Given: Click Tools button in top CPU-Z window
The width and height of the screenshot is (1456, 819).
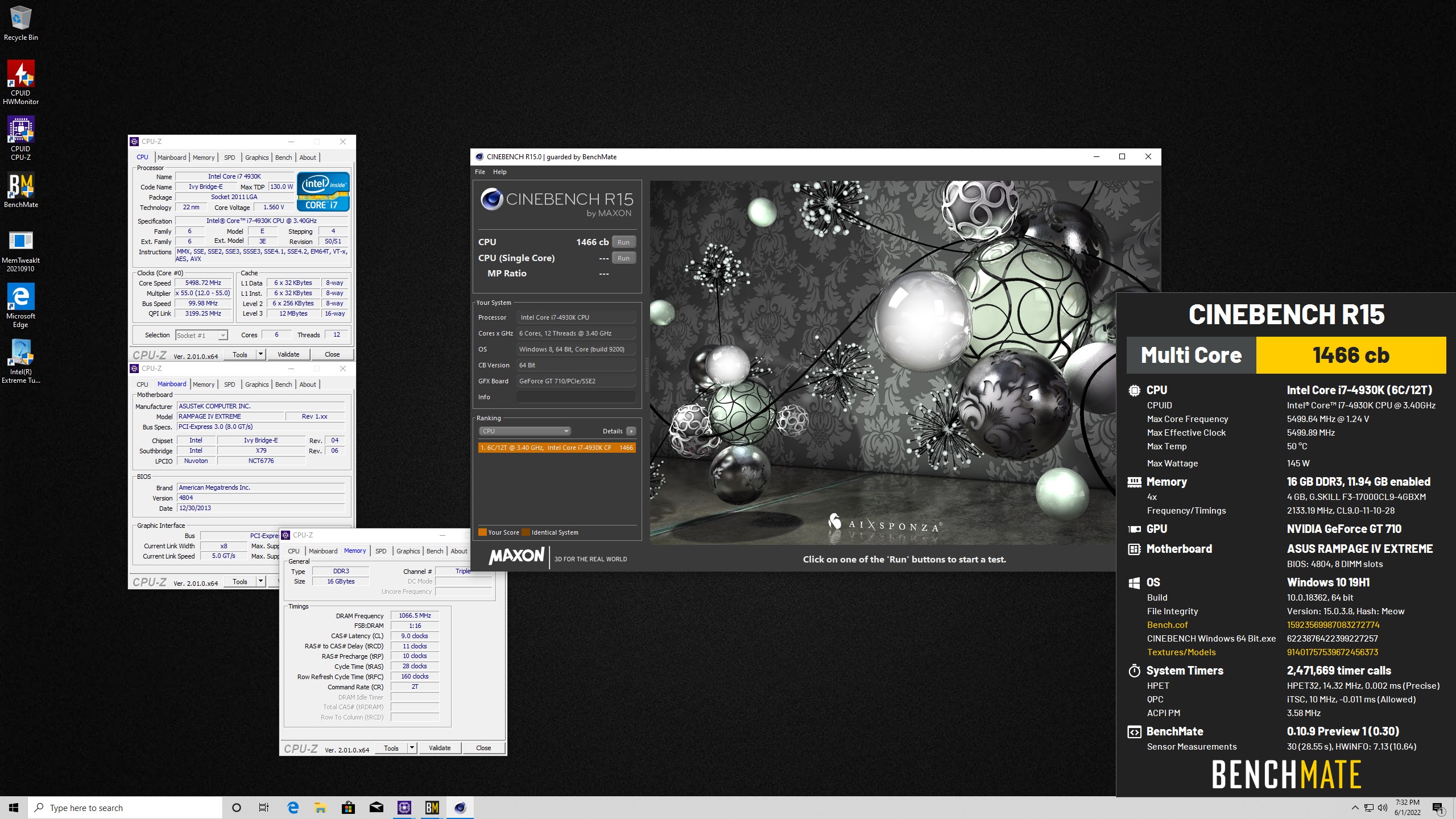Looking at the screenshot, I should coord(240,354).
